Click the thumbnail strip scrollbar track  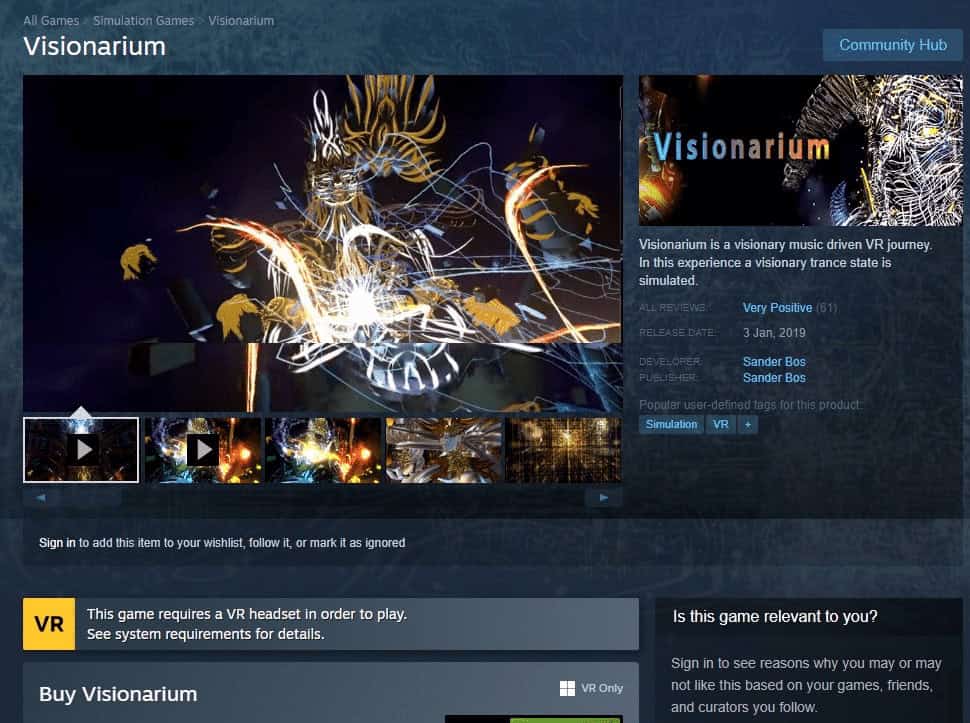[x=322, y=497]
